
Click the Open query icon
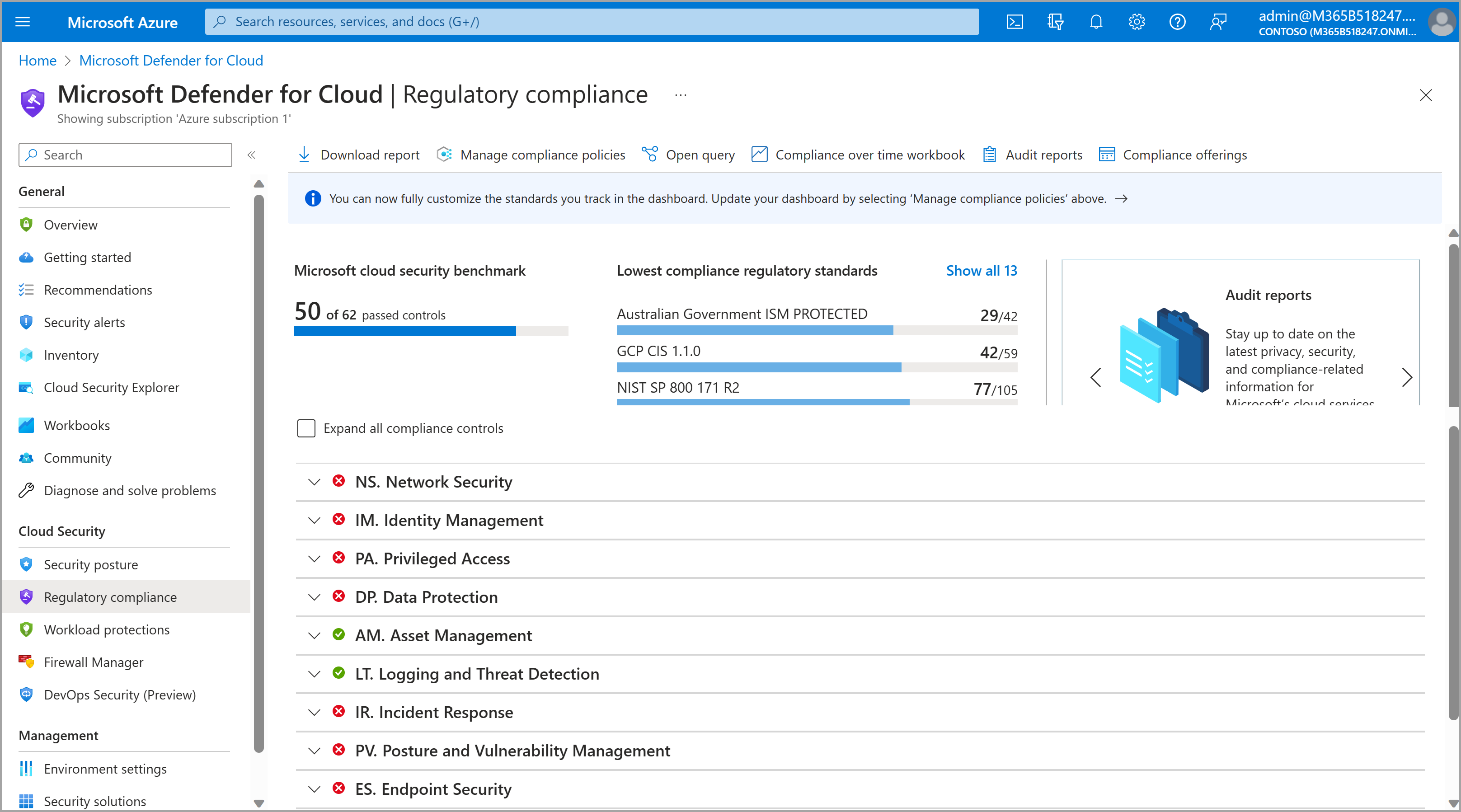click(x=650, y=154)
